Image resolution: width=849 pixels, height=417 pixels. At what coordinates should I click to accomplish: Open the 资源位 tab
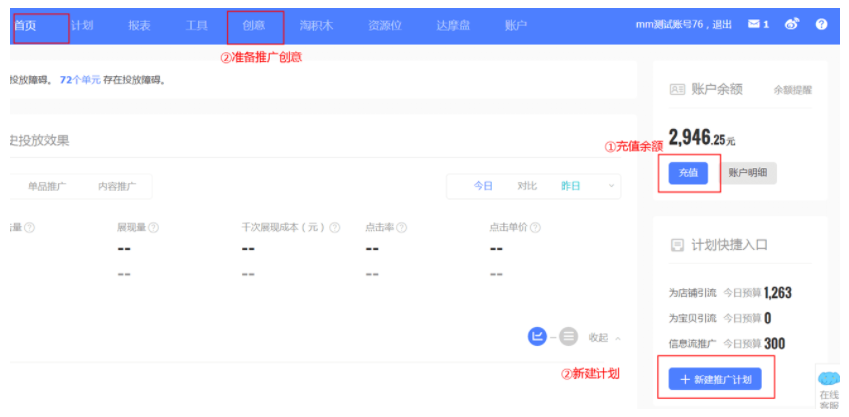click(x=385, y=25)
